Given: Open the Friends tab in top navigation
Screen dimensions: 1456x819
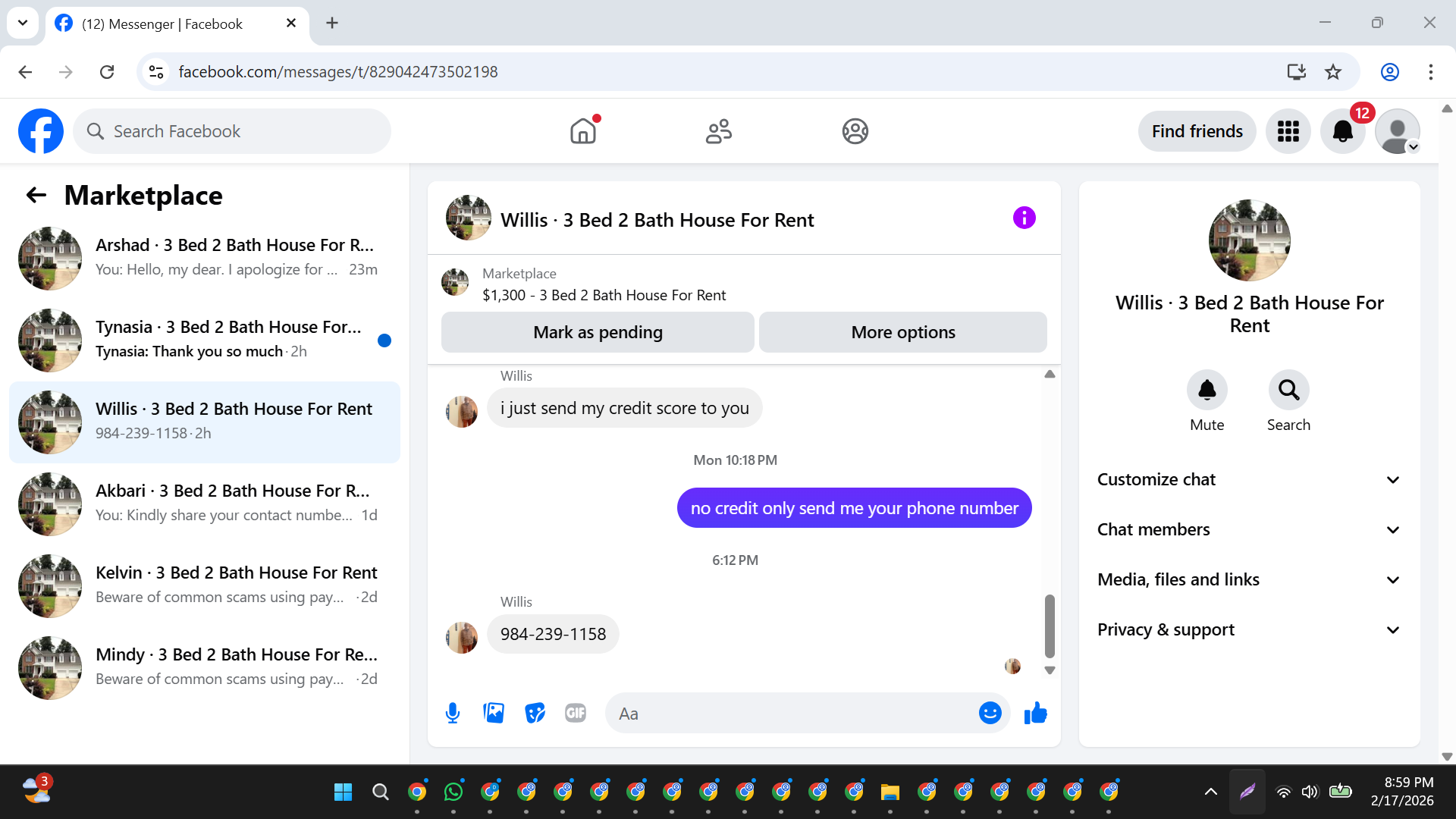Looking at the screenshot, I should [x=718, y=131].
